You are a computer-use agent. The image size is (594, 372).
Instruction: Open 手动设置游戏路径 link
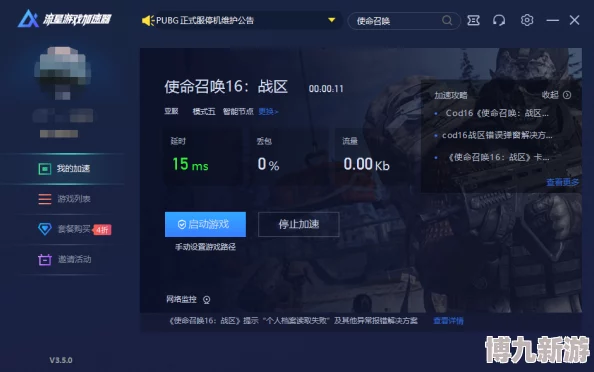click(x=205, y=247)
